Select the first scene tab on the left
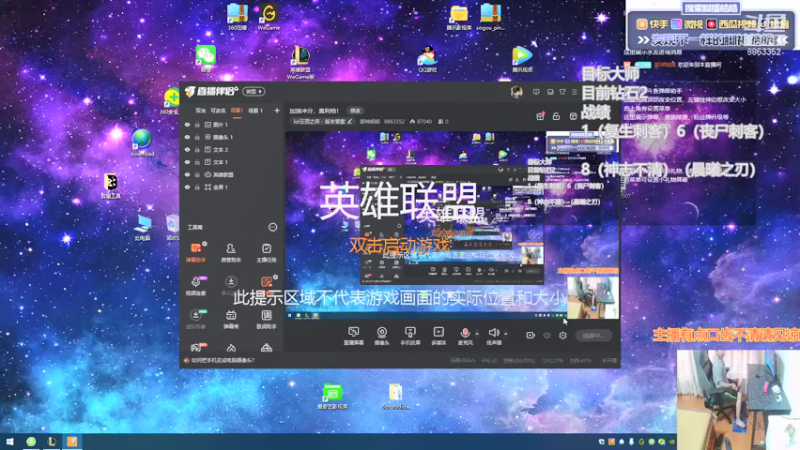This screenshot has height=450, width=800. pos(201,111)
